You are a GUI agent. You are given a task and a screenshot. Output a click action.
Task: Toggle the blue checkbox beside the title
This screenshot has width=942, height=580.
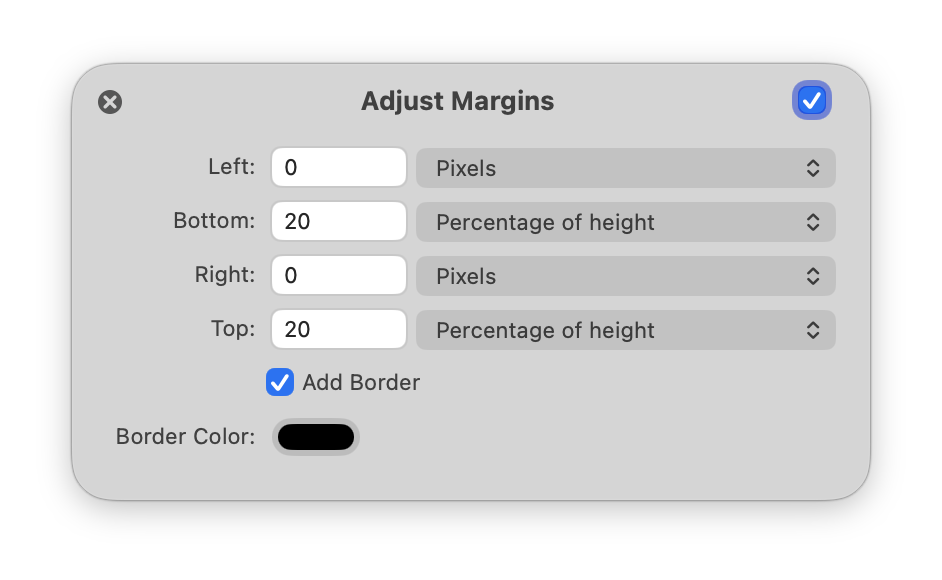click(811, 100)
